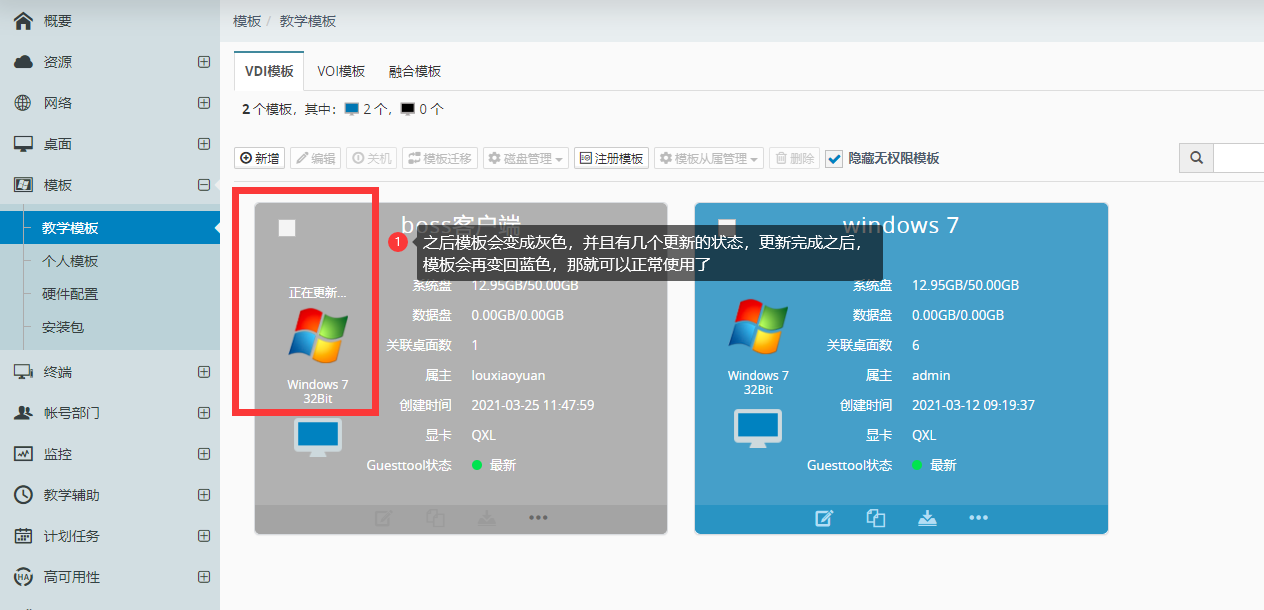Screen dimensions: 1264x610
Task: Click the search input field
Action: tap(1240, 158)
